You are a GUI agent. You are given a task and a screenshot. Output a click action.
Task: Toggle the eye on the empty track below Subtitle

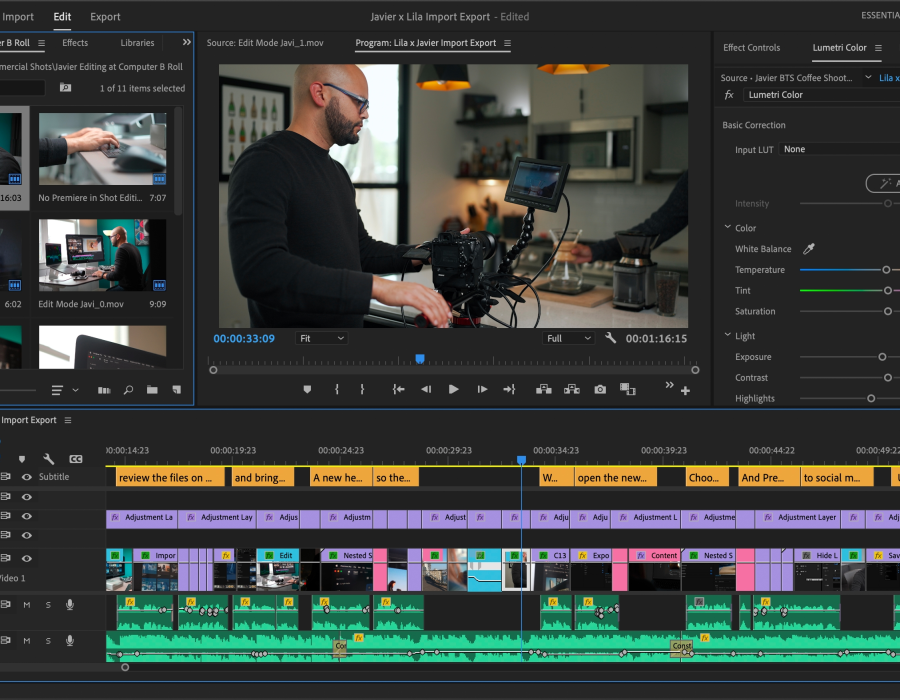[26, 497]
